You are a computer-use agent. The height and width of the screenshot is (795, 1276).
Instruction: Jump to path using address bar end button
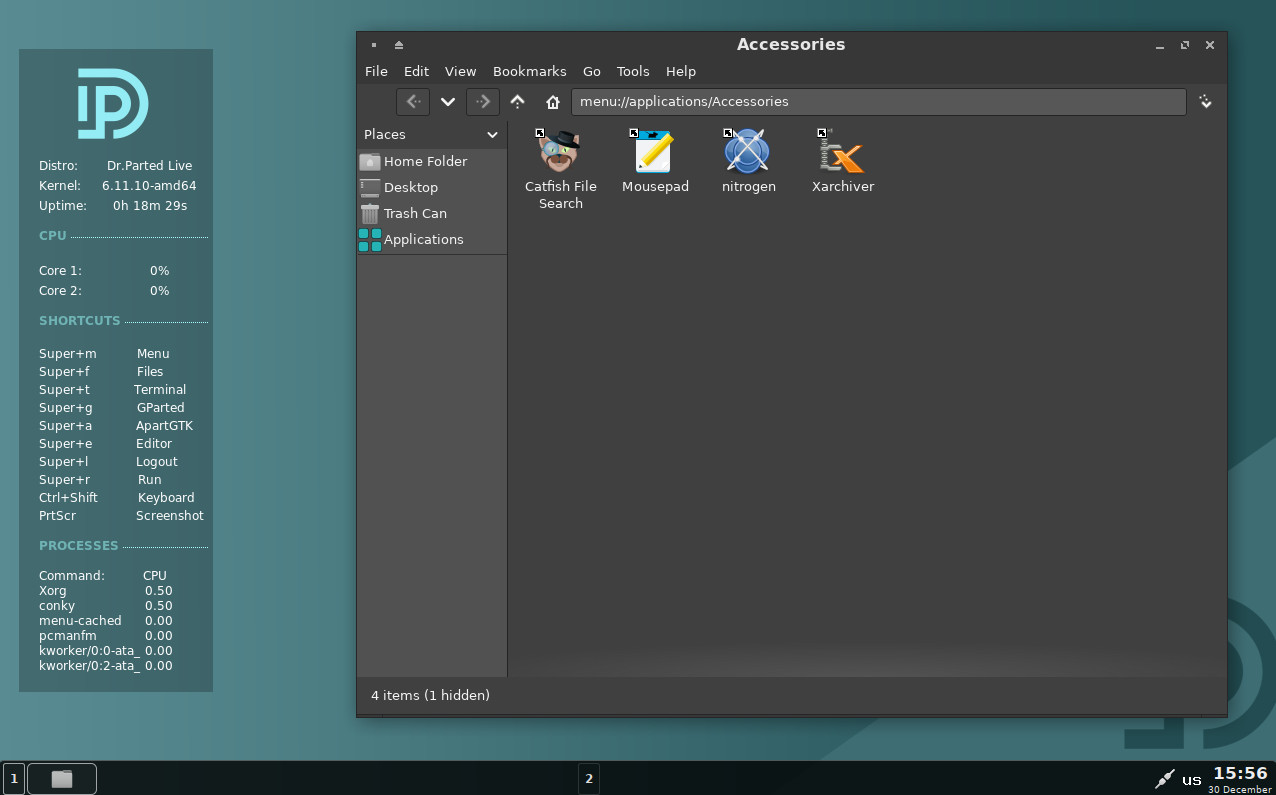click(1205, 102)
